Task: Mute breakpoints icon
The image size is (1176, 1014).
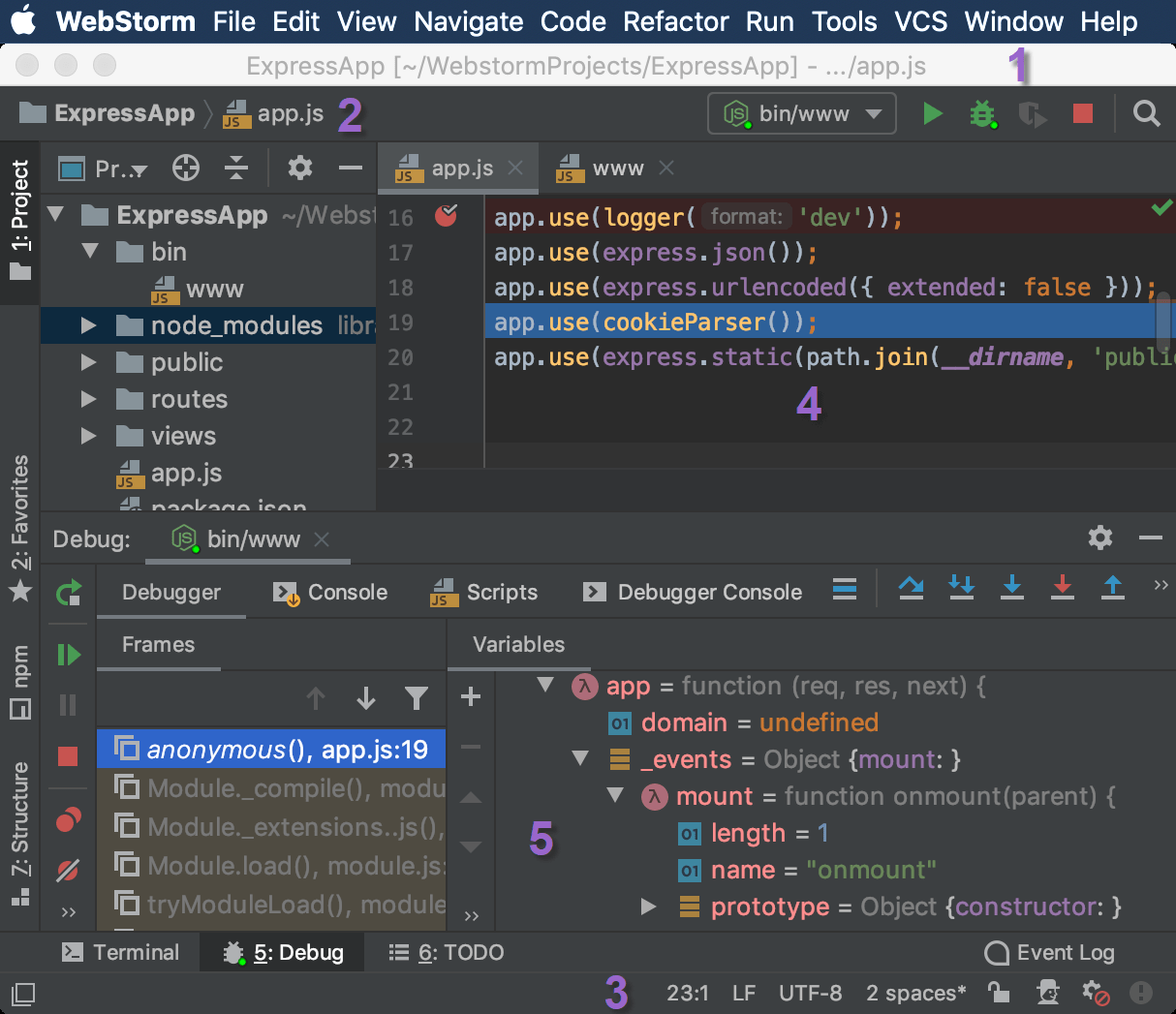Action: tap(68, 871)
